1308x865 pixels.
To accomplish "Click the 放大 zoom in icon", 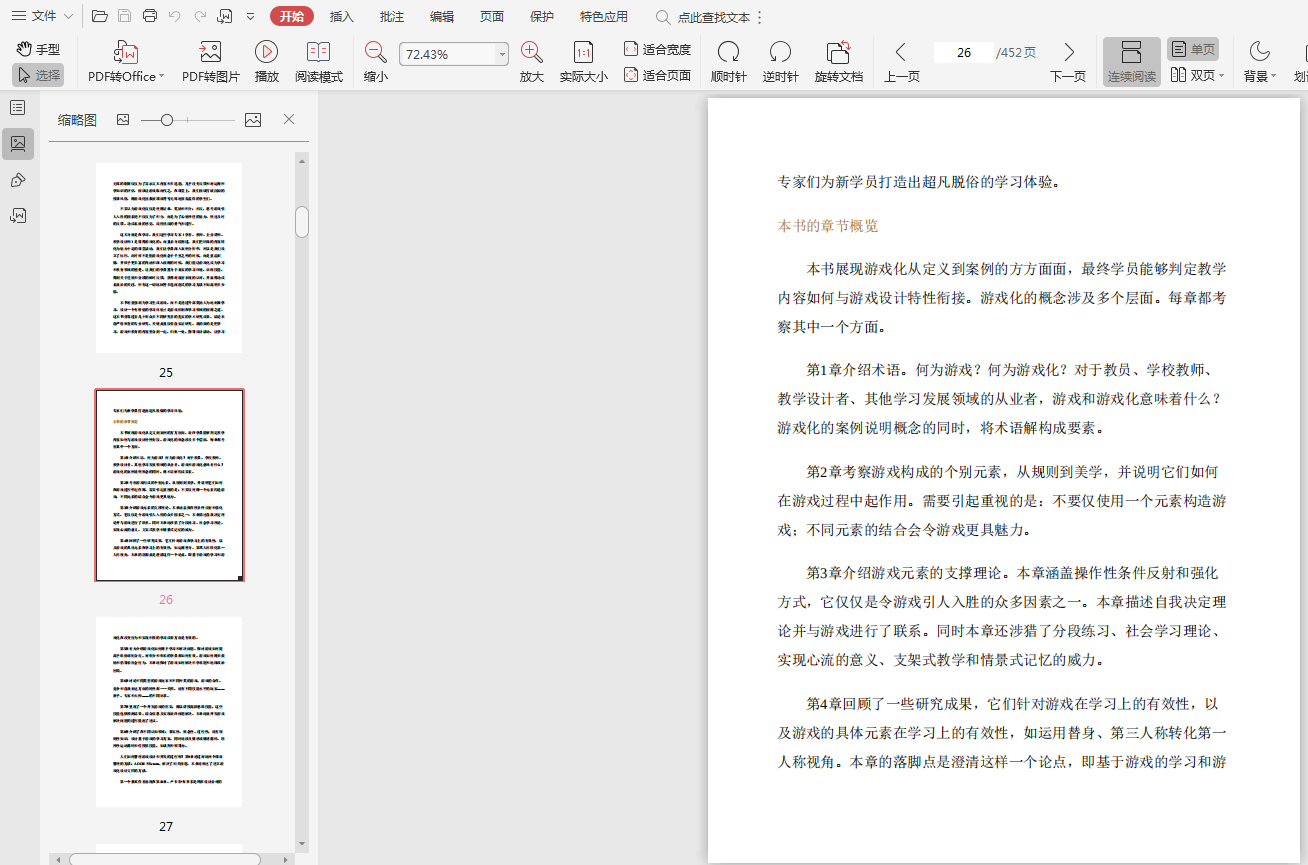I will tap(531, 53).
